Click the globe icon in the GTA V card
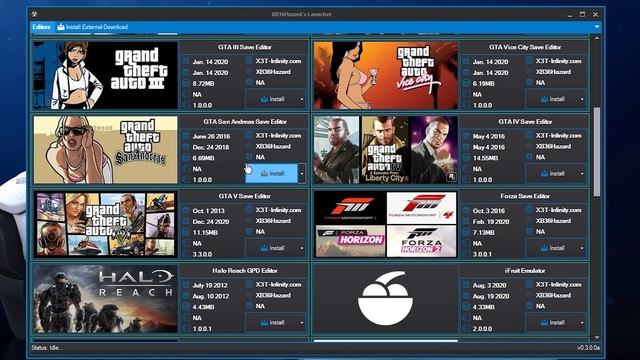 249,210
